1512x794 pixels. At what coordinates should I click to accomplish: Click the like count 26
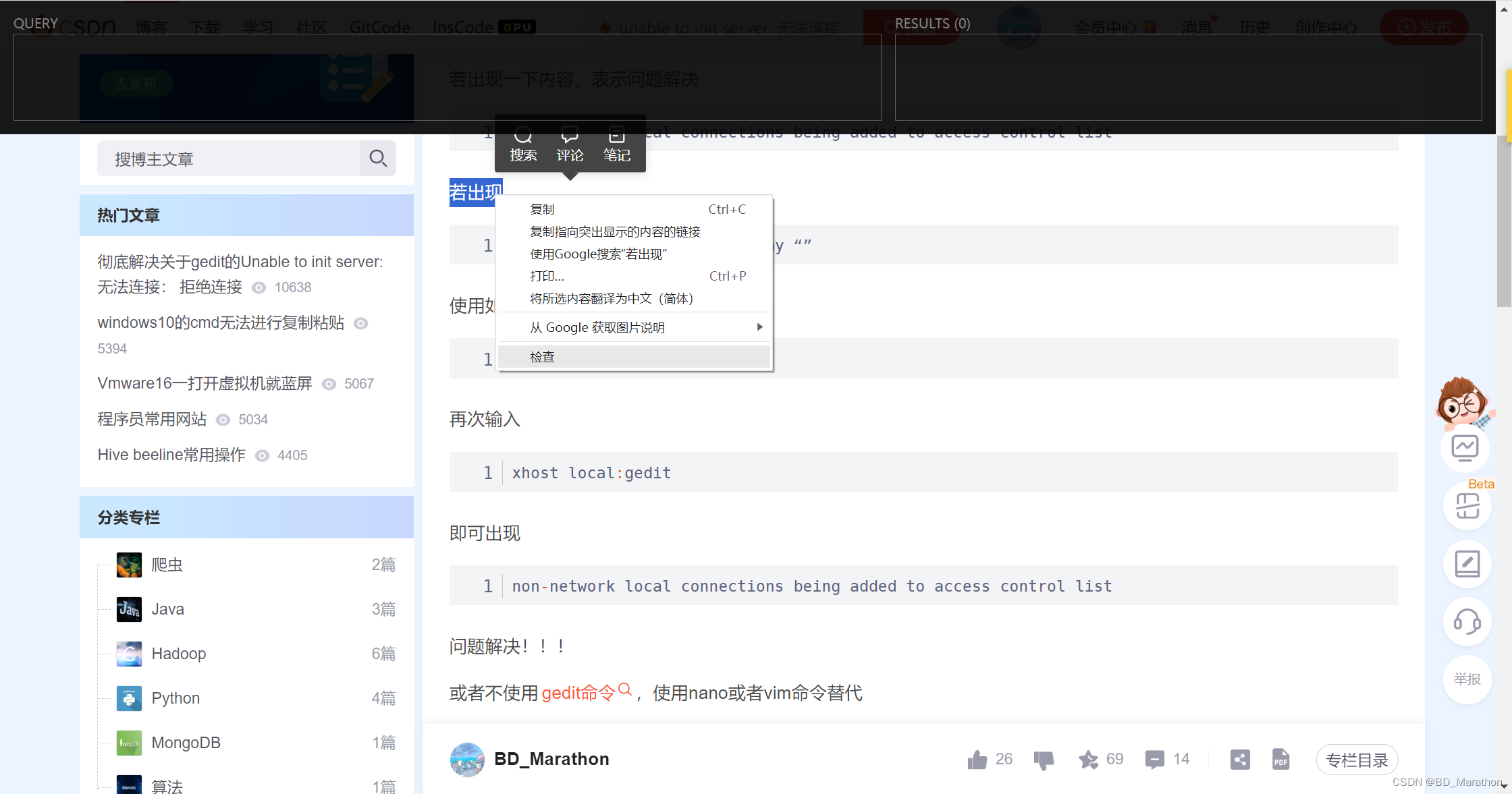(1004, 760)
